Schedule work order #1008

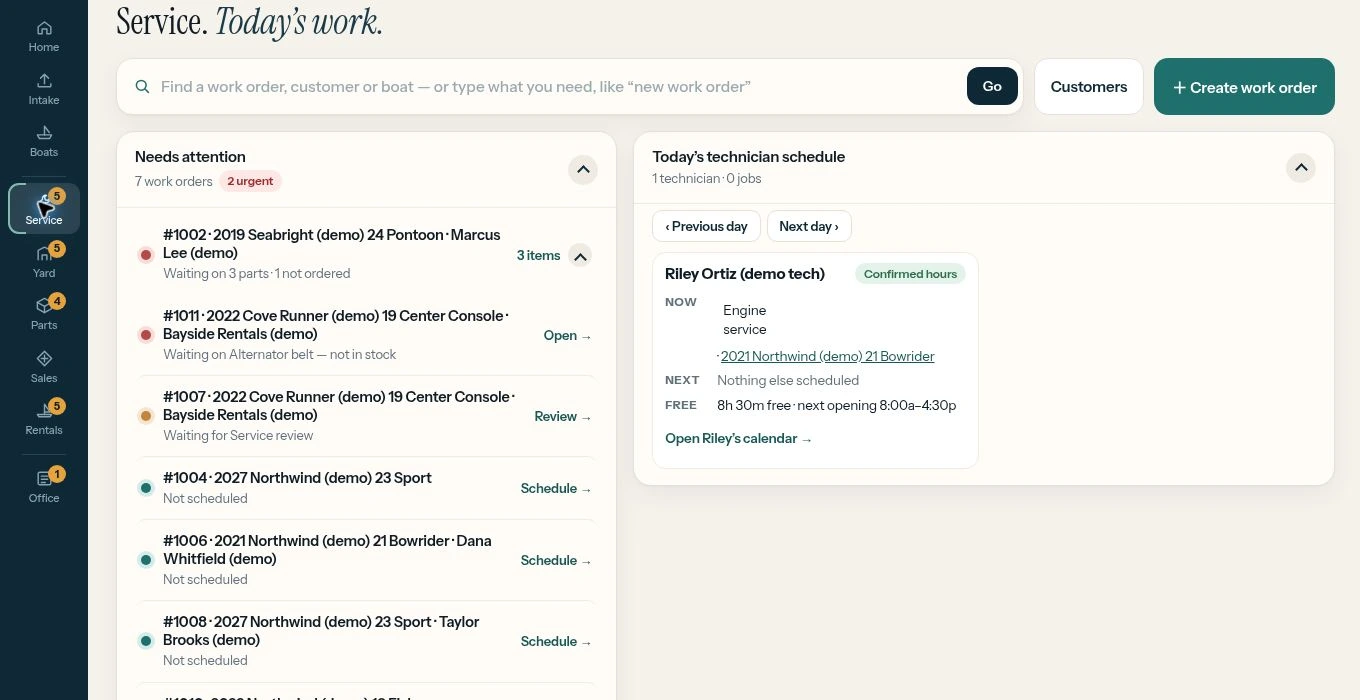click(556, 642)
